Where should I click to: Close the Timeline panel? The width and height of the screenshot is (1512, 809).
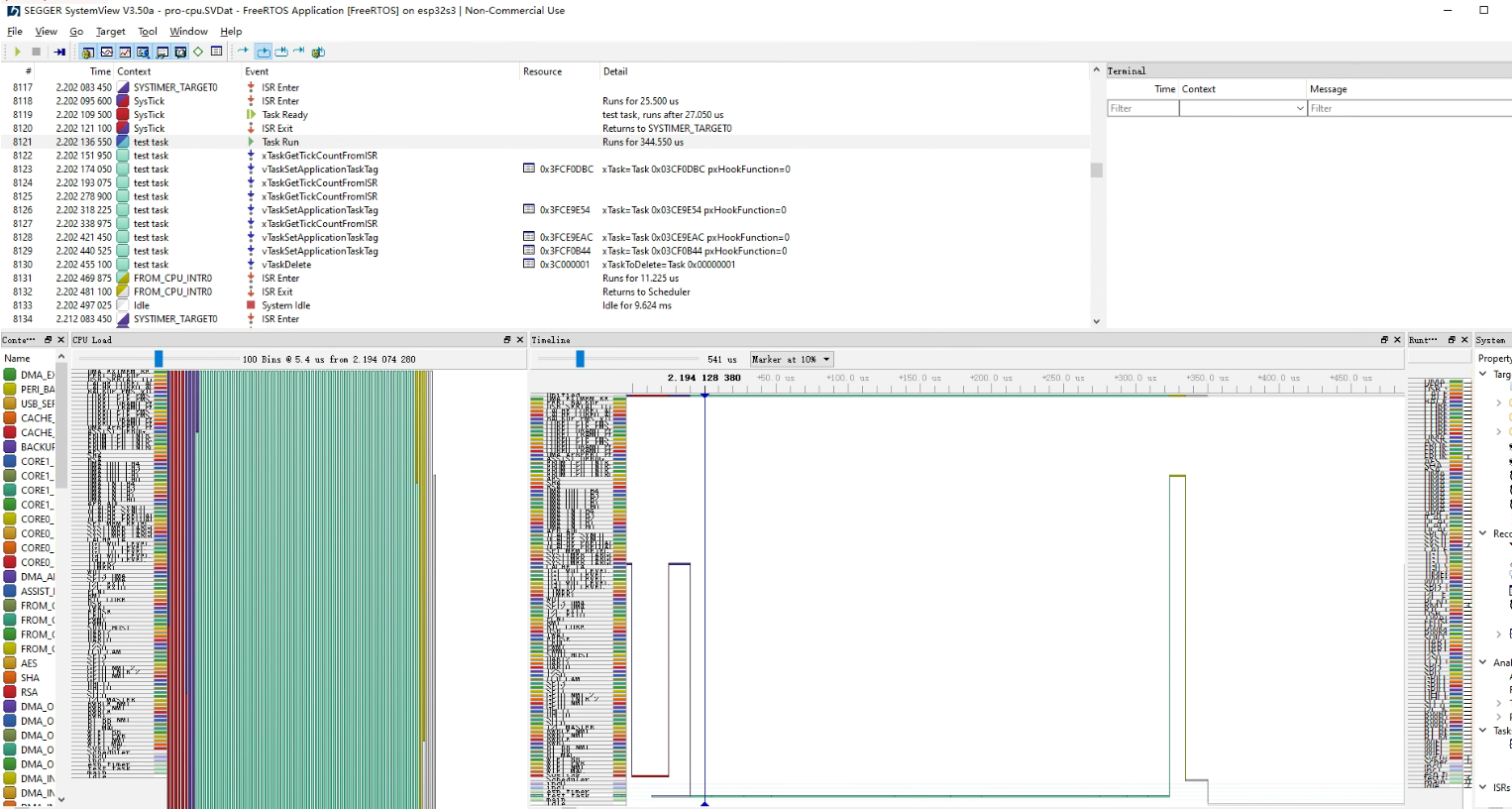pos(1397,340)
